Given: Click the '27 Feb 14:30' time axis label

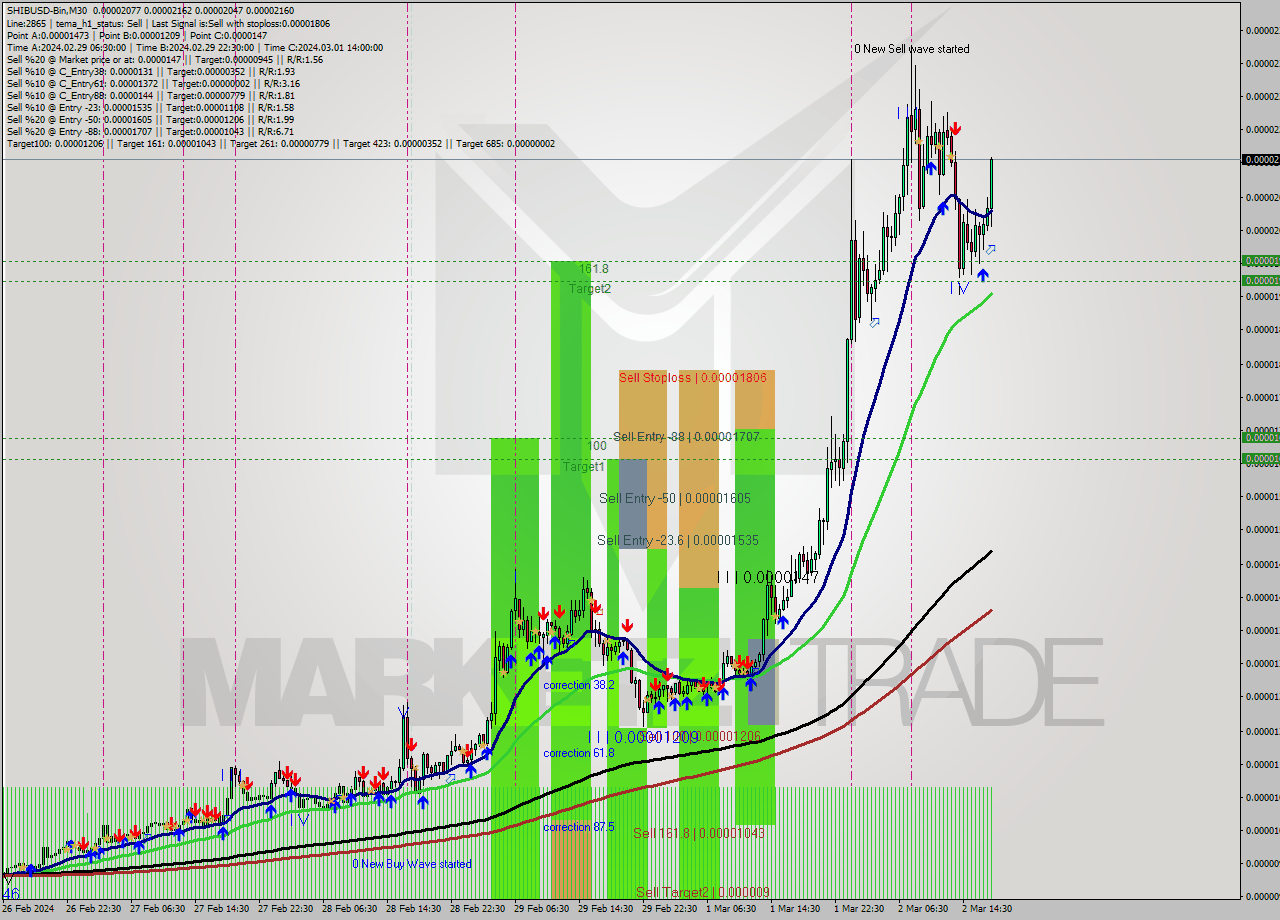Looking at the screenshot, I should coord(220,909).
